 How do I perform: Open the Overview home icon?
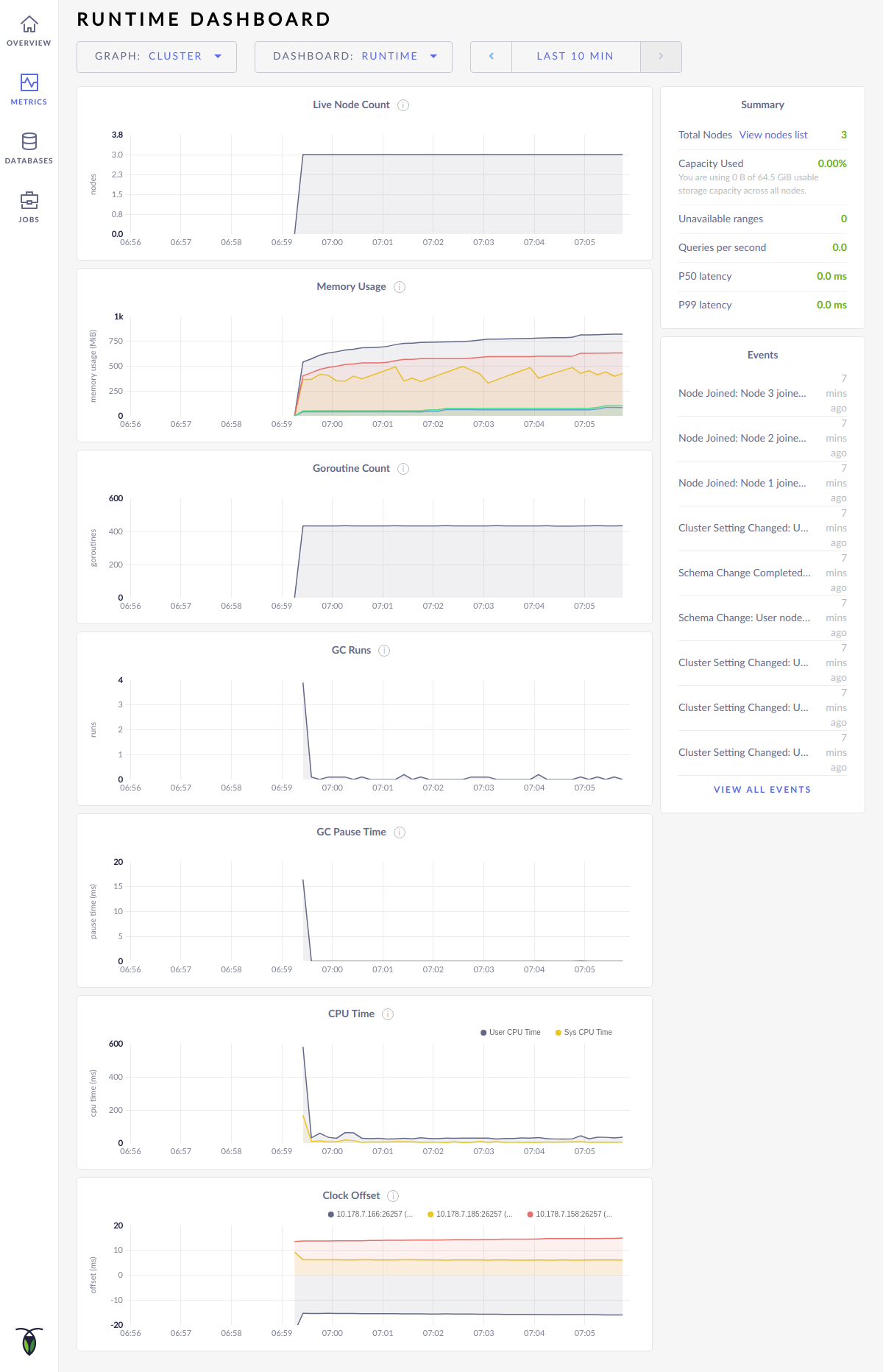point(29,26)
